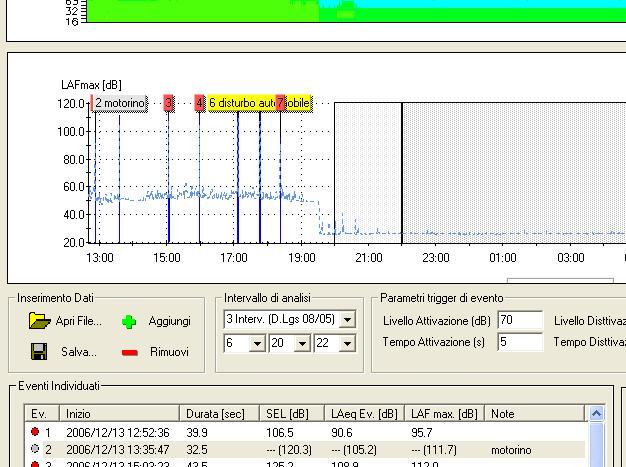Click the '--- (120.3)' SEL cell
Image resolution: width=626 pixels, height=467 pixels.
[x=289, y=450]
